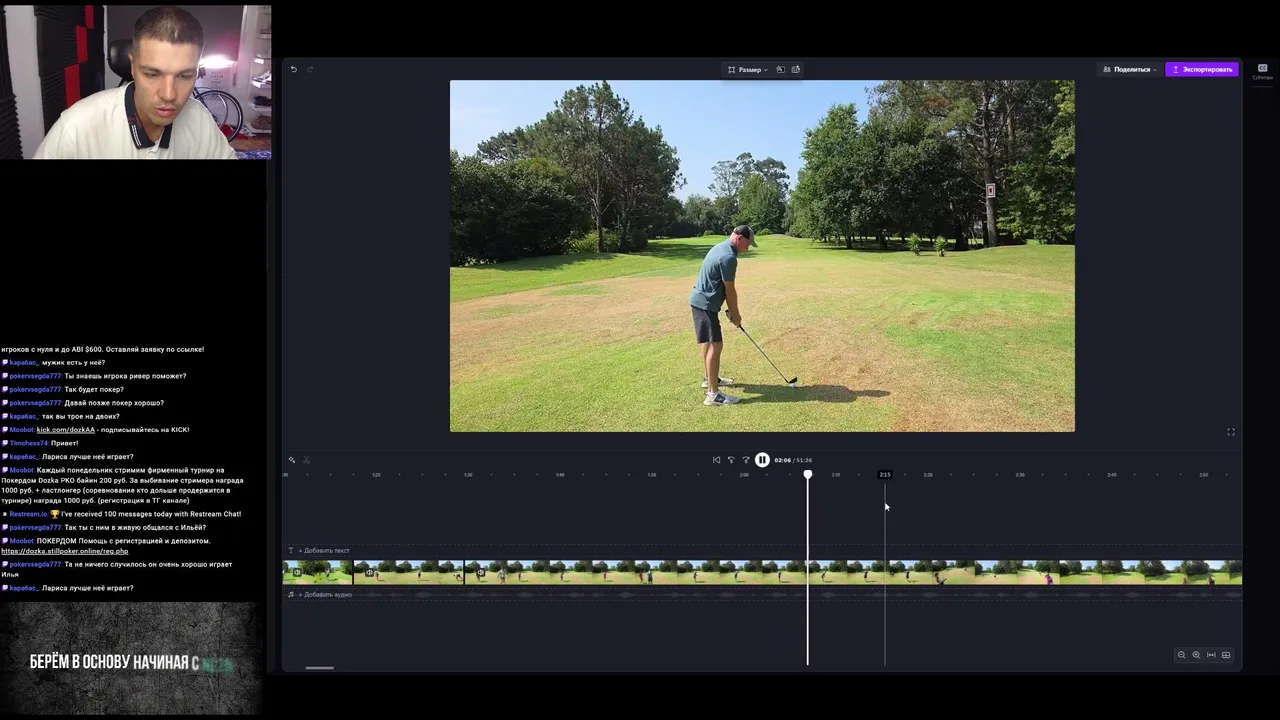Zoom out the timeline

(1181, 655)
